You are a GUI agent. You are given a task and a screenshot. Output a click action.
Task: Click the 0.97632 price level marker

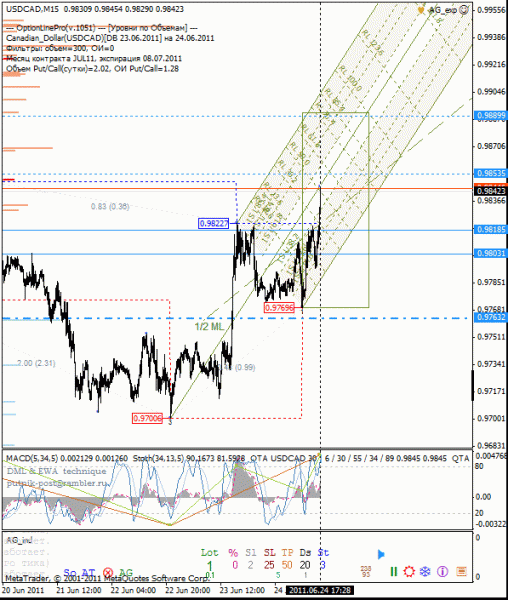491,317
